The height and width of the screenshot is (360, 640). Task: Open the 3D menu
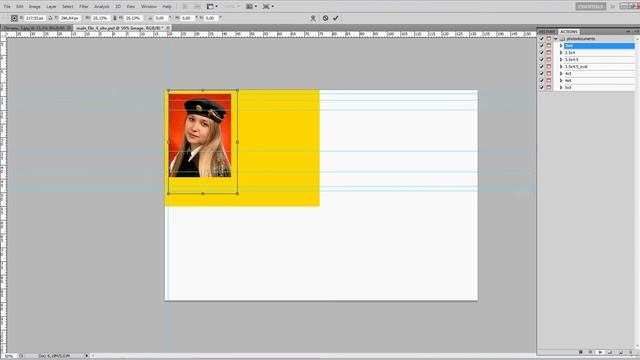coord(118,7)
